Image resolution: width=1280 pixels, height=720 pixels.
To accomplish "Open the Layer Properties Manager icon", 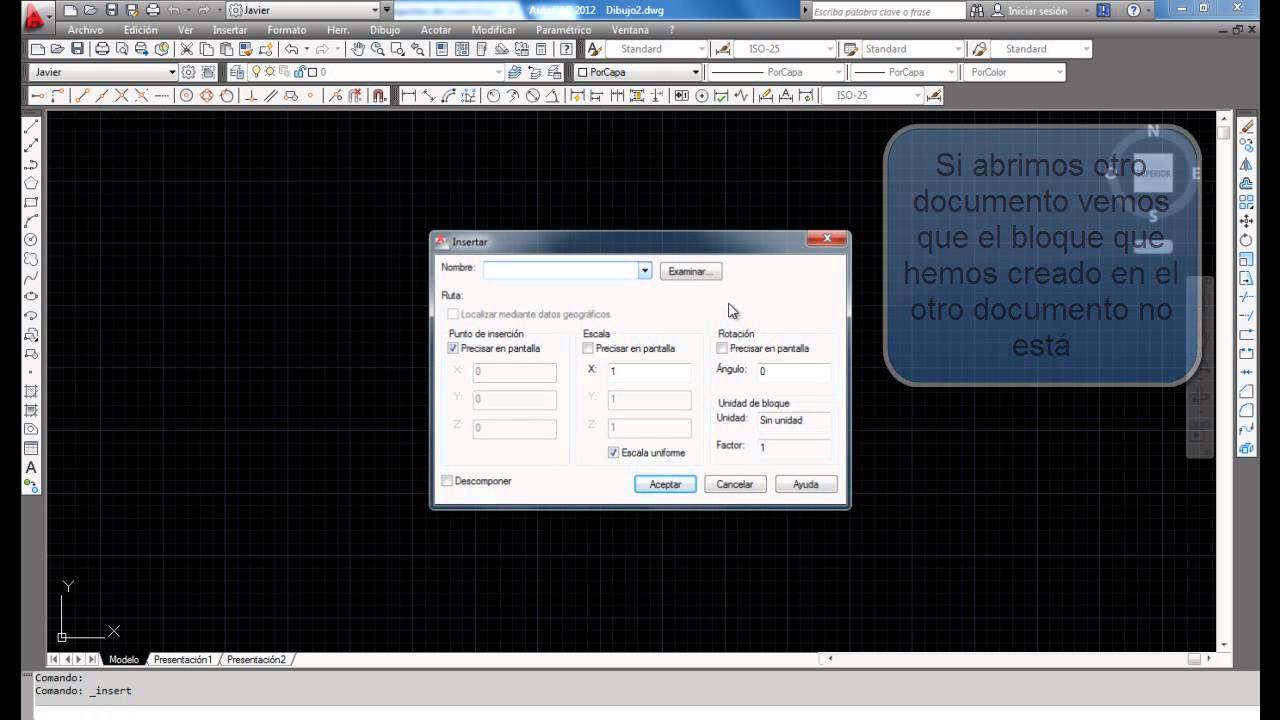I will pyautogui.click(x=237, y=72).
